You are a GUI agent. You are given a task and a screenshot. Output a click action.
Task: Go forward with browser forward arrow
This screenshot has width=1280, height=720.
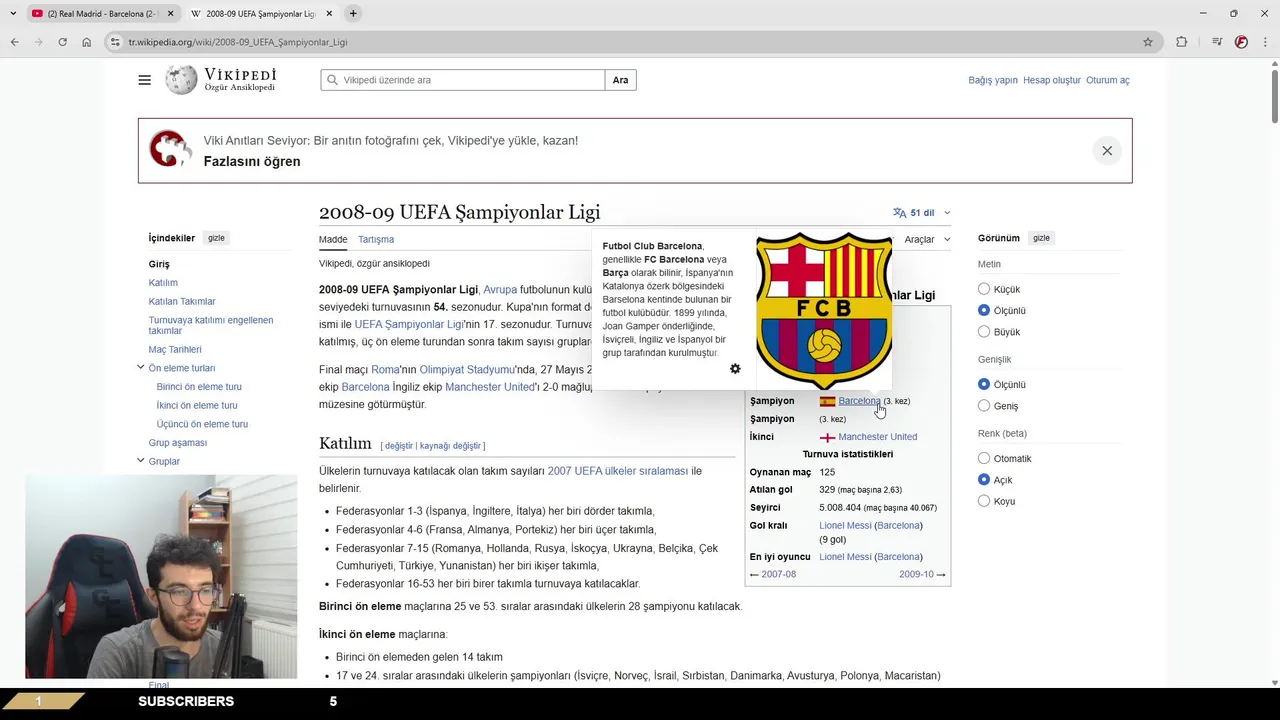(x=38, y=42)
